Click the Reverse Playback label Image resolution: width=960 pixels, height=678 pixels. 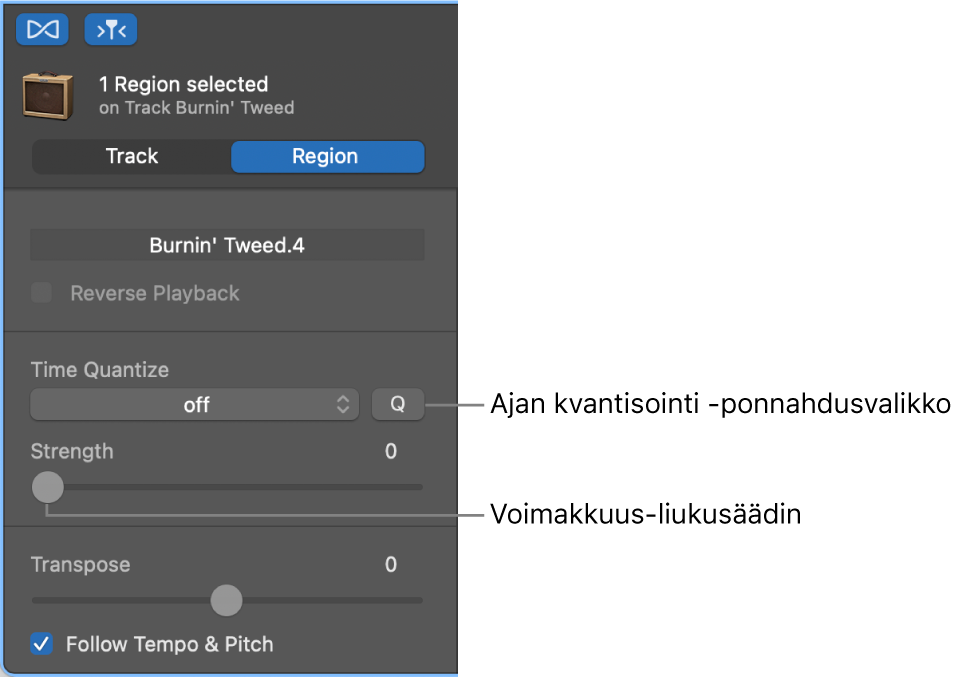pyautogui.click(x=155, y=293)
